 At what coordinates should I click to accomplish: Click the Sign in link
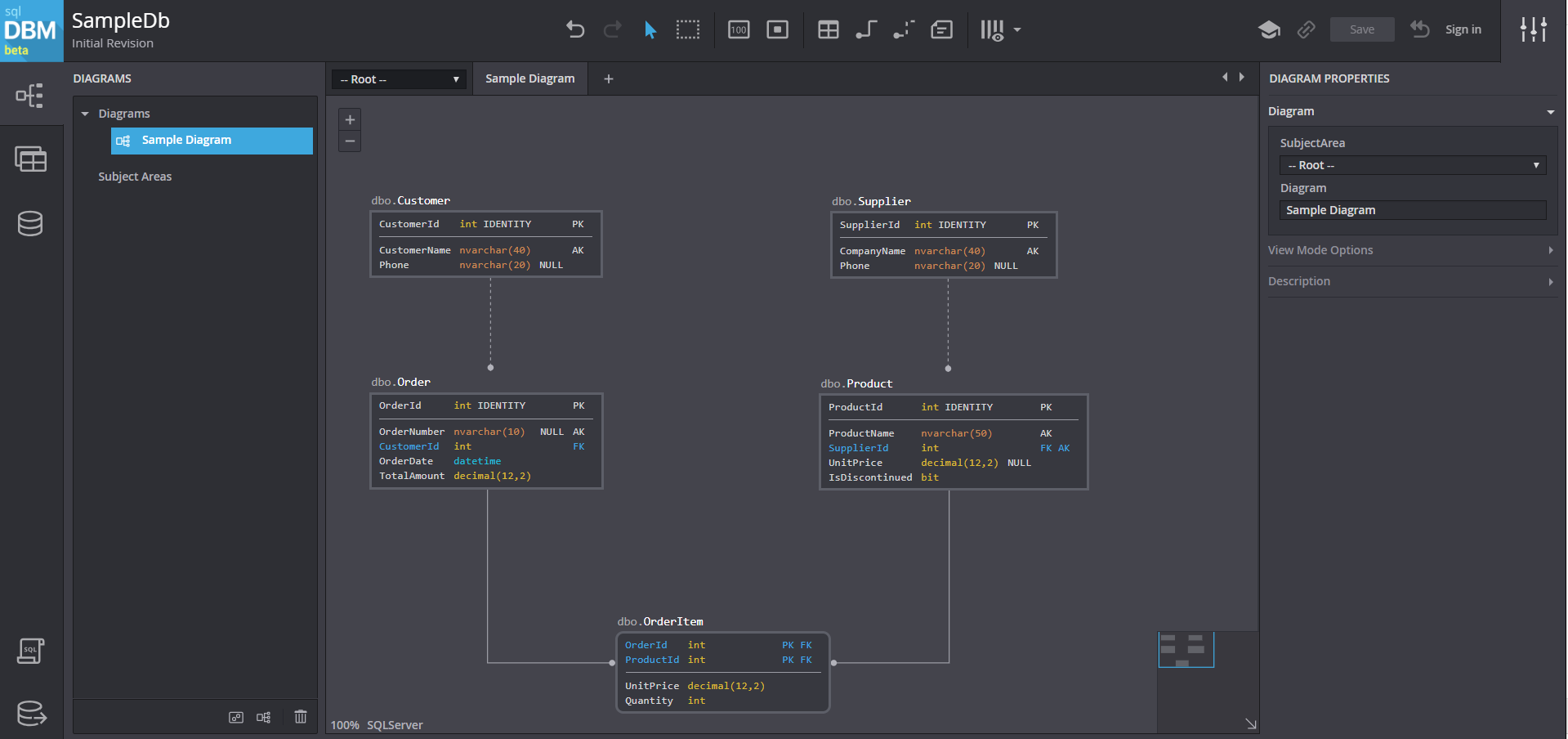pyautogui.click(x=1463, y=29)
